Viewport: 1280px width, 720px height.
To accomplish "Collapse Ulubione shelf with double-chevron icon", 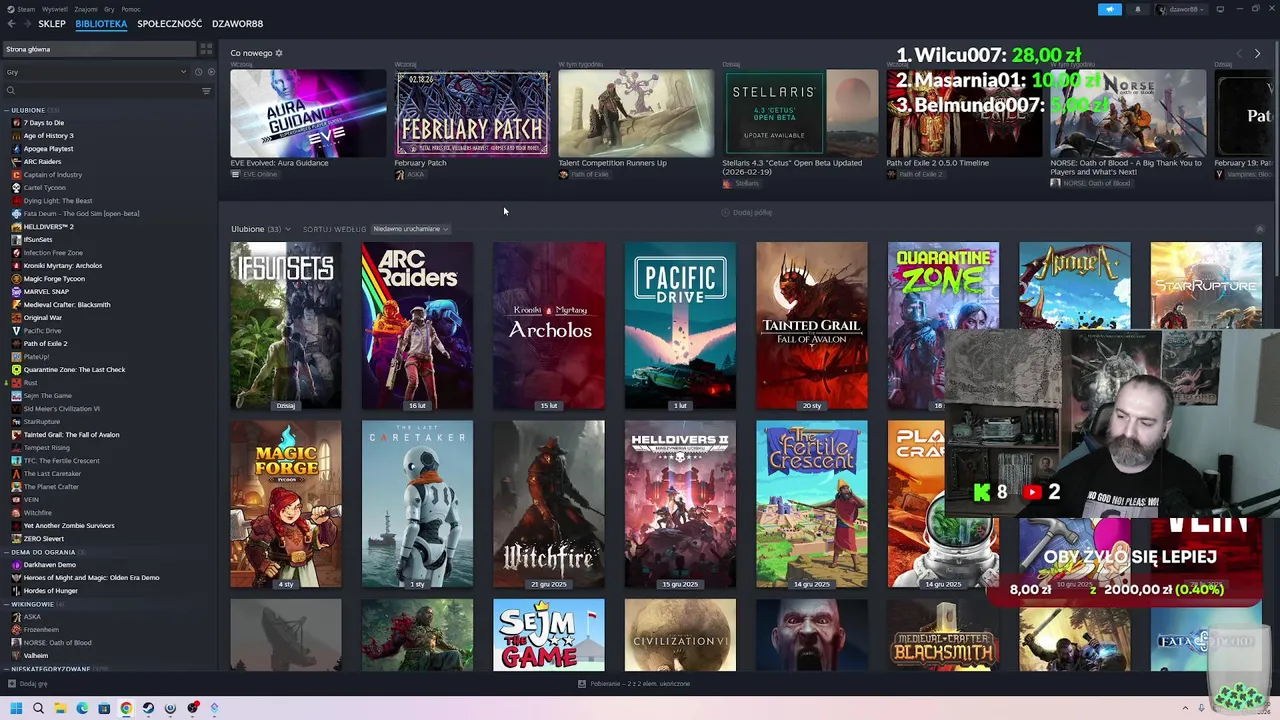I will tap(1259, 229).
